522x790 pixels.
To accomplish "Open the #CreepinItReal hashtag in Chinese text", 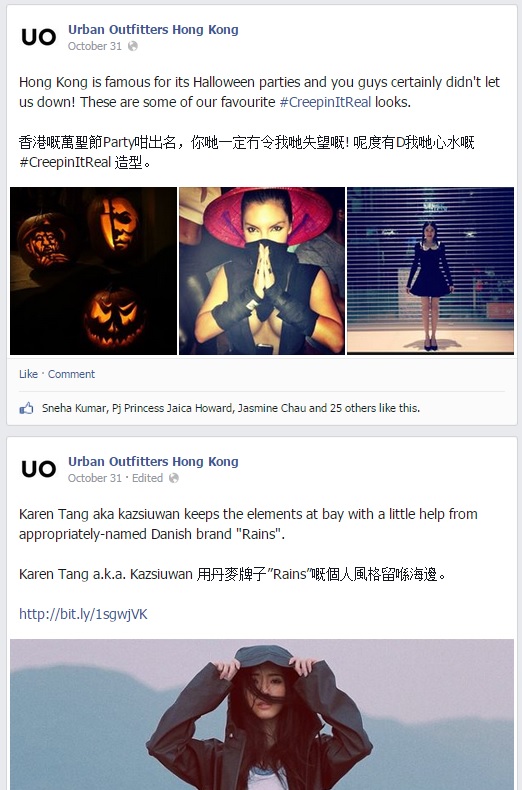I will click(x=65, y=162).
